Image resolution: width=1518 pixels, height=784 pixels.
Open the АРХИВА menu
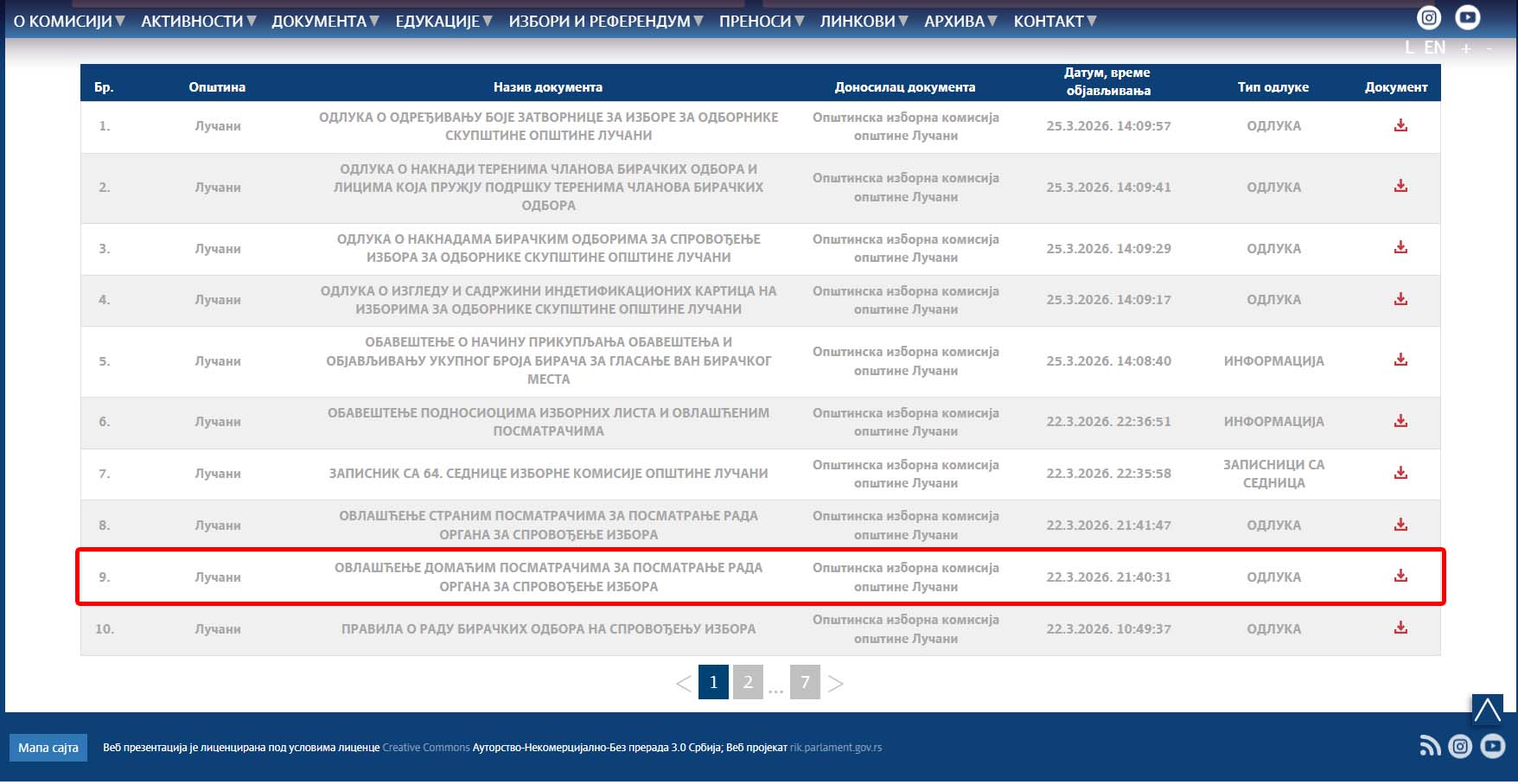960,21
